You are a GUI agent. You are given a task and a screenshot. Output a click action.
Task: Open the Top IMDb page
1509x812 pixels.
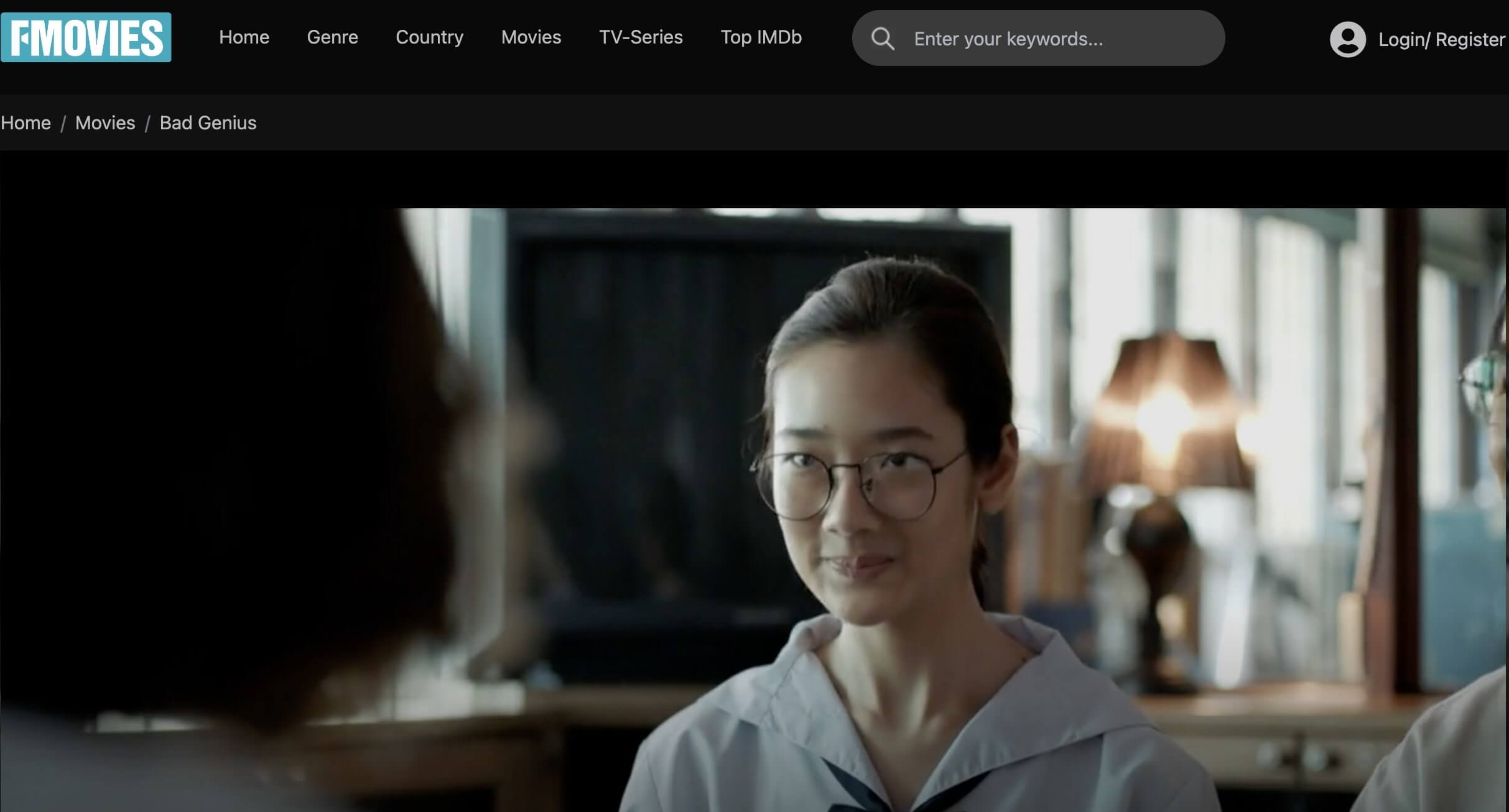click(761, 37)
